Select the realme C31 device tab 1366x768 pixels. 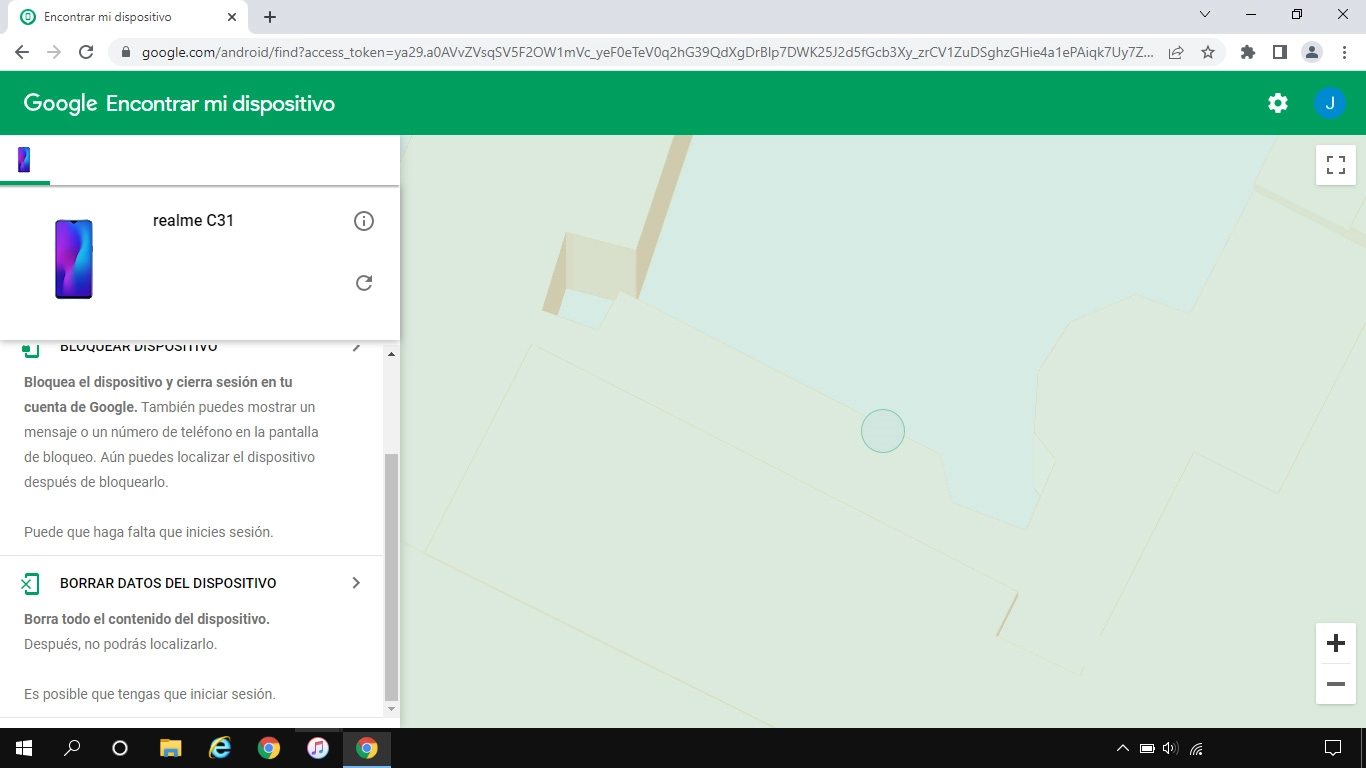pyautogui.click(x=23, y=159)
